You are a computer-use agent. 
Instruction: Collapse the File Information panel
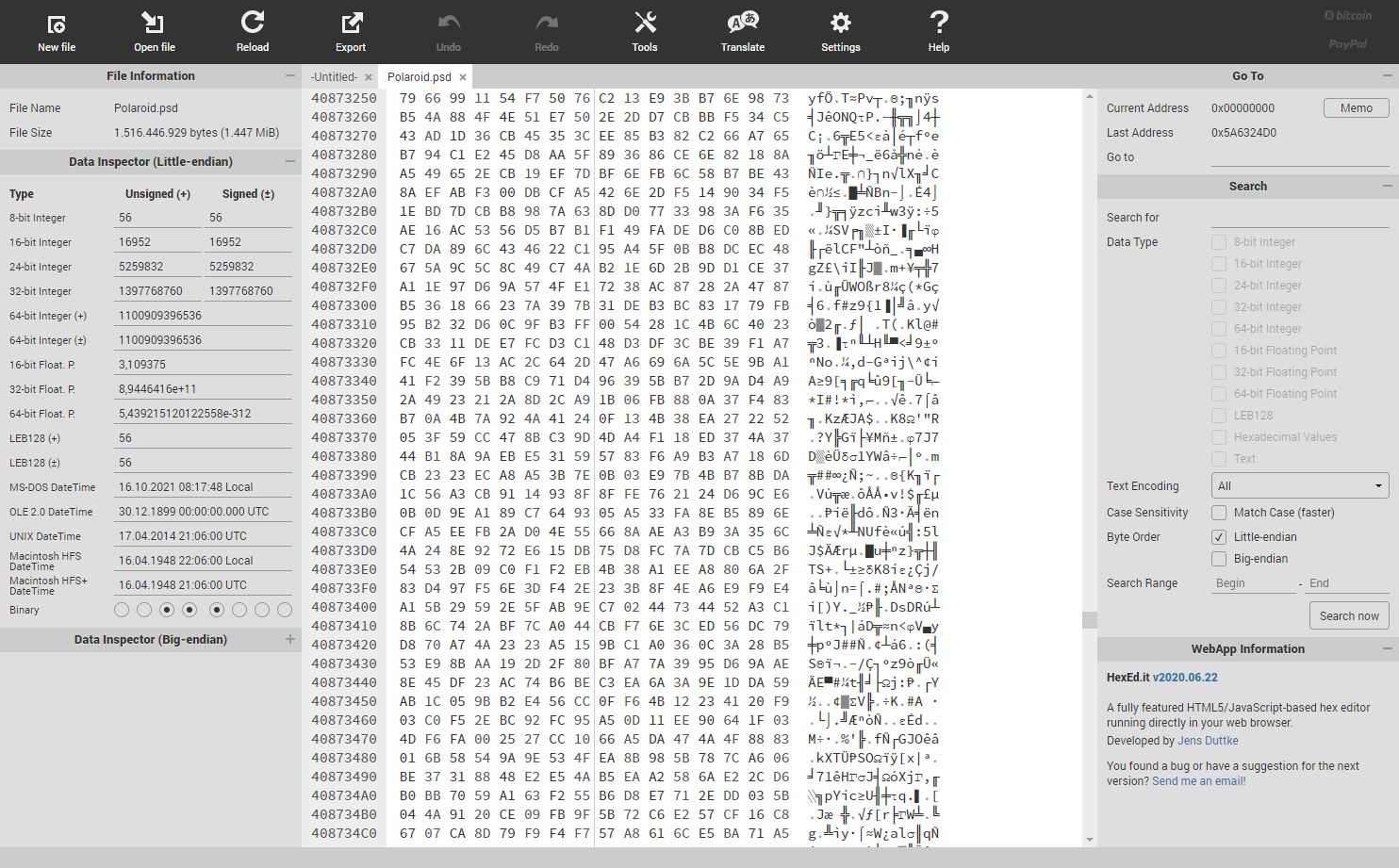290,75
